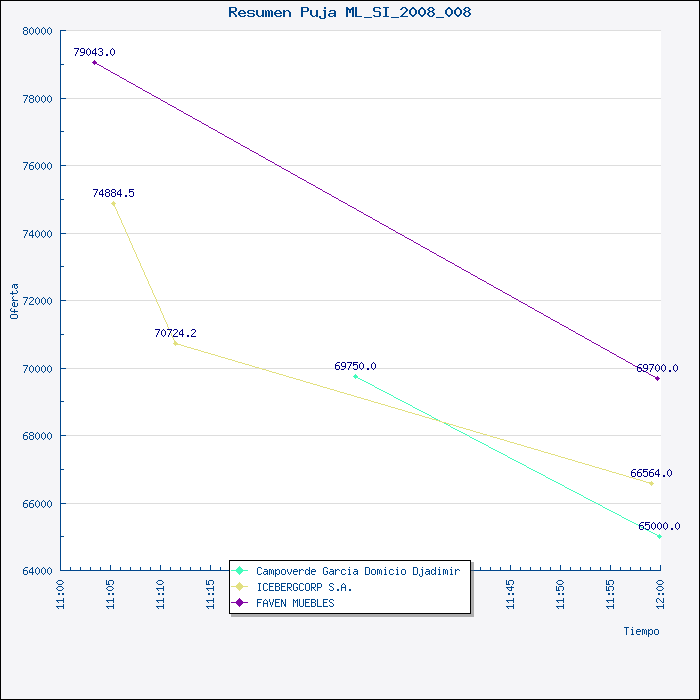The height and width of the screenshot is (700, 700).
Task: Click the 80000 value on the Oferta axis
Action: coord(38,31)
